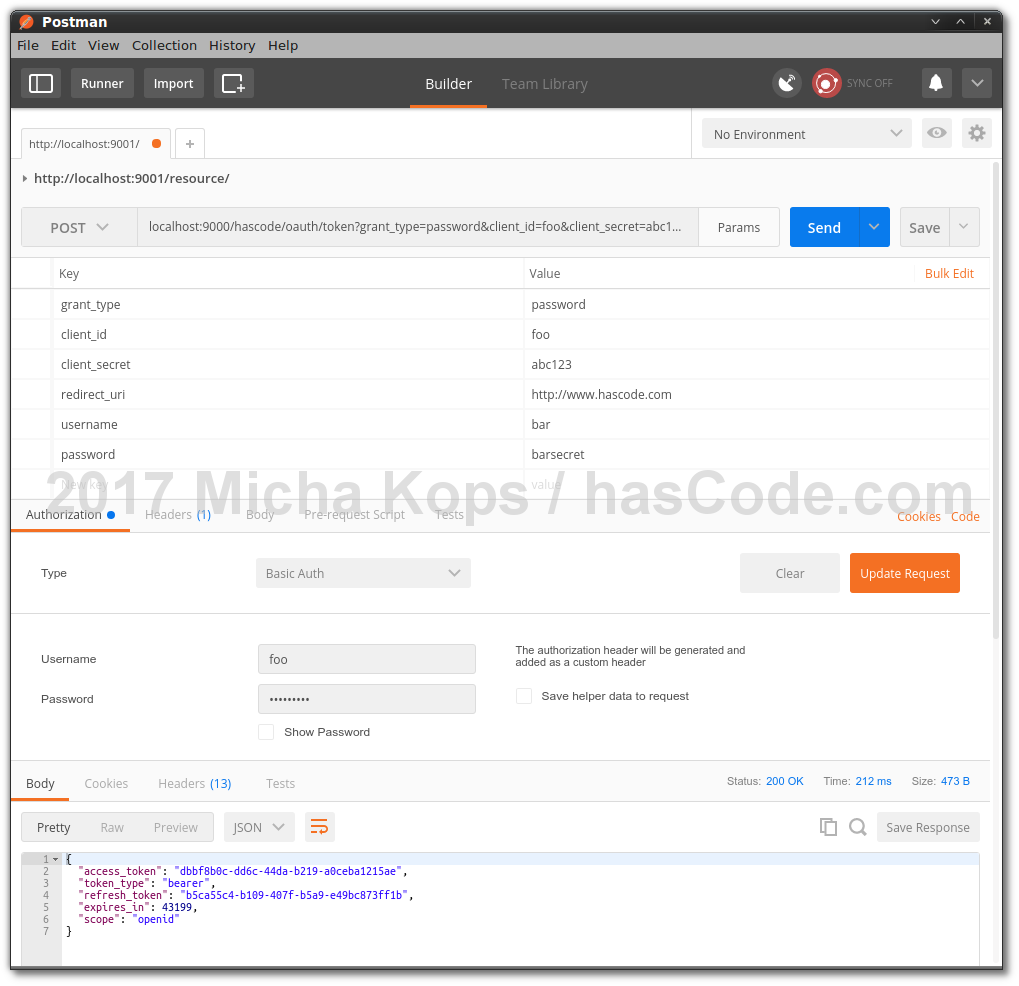Enable the Show Password checkbox
Image resolution: width=1019 pixels, height=986 pixels.
(x=266, y=731)
